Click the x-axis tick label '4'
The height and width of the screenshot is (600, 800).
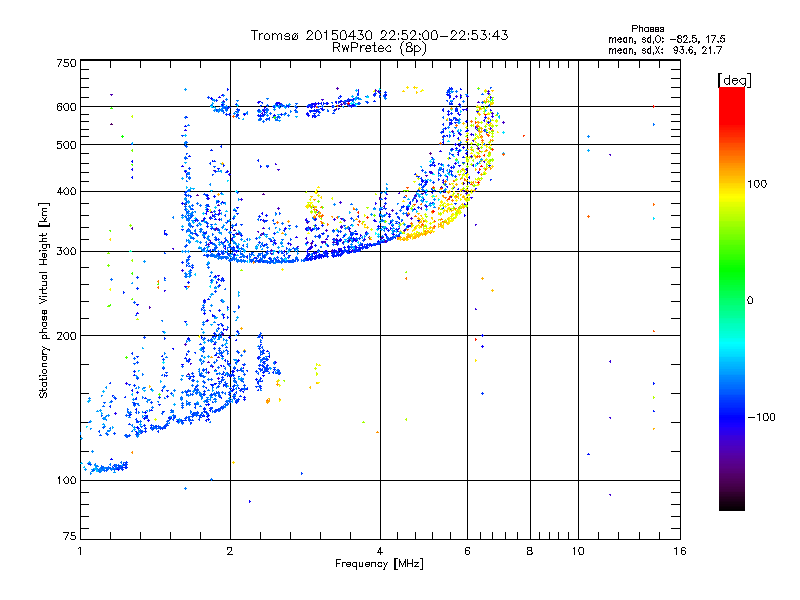(x=380, y=551)
